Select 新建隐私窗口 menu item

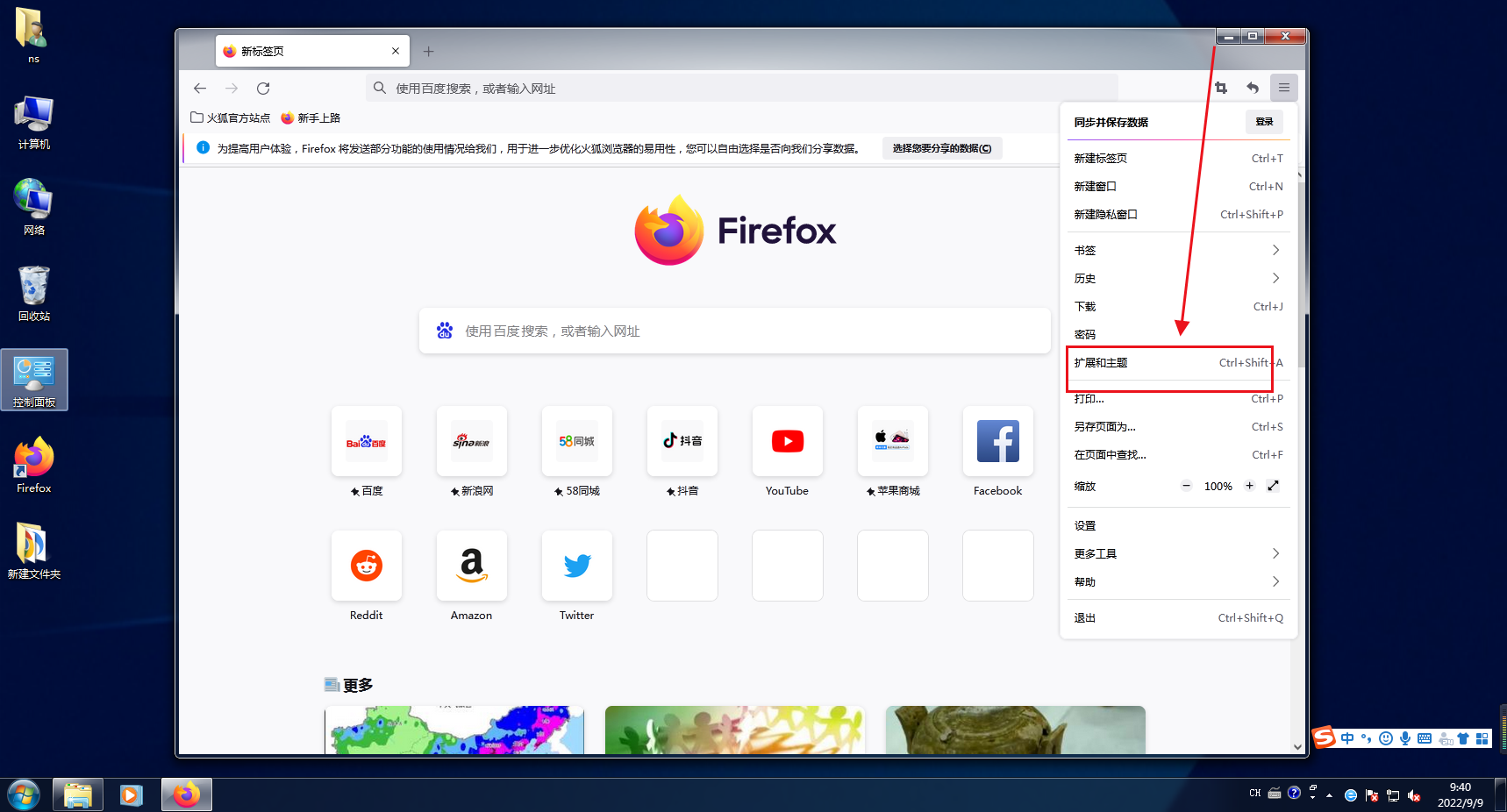[x=1178, y=214]
